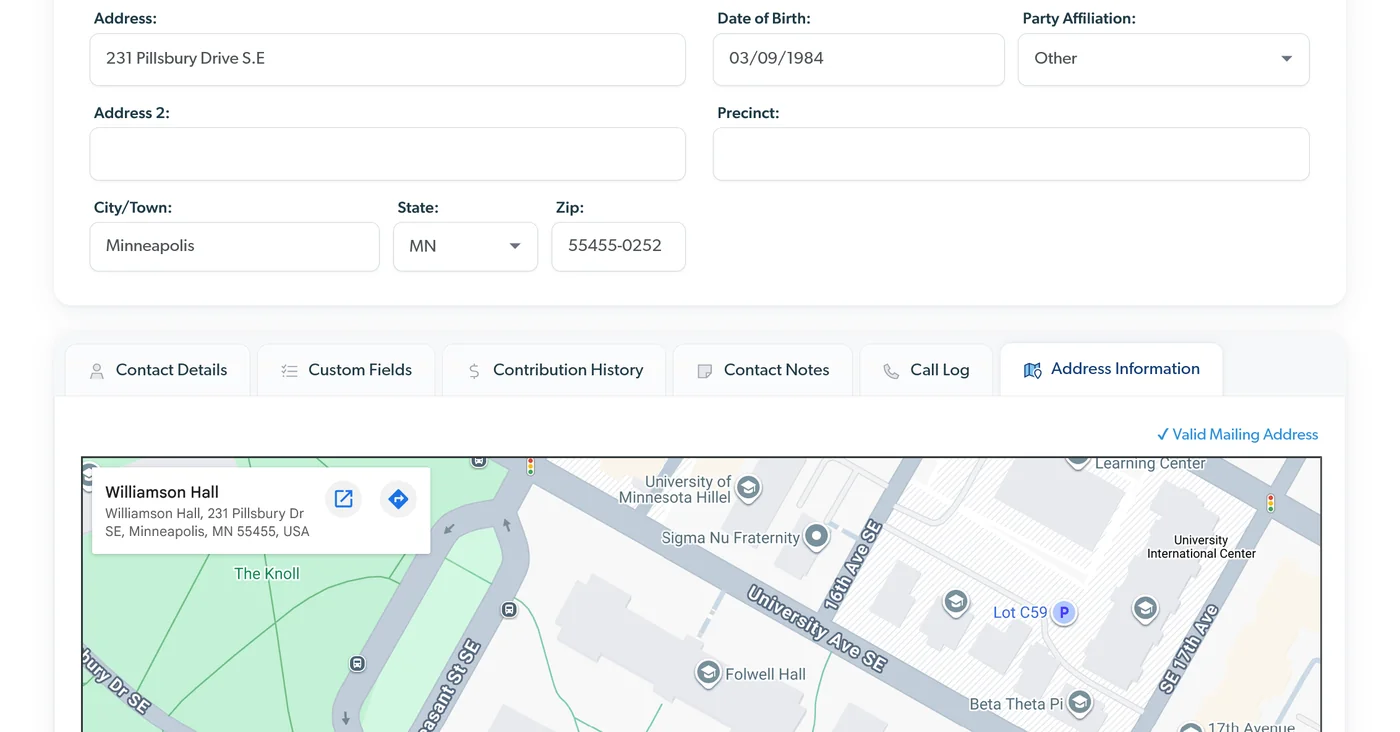Click the Folwell Hall graduation cap marker
The width and height of the screenshot is (1400, 732).
[x=708, y=673]
